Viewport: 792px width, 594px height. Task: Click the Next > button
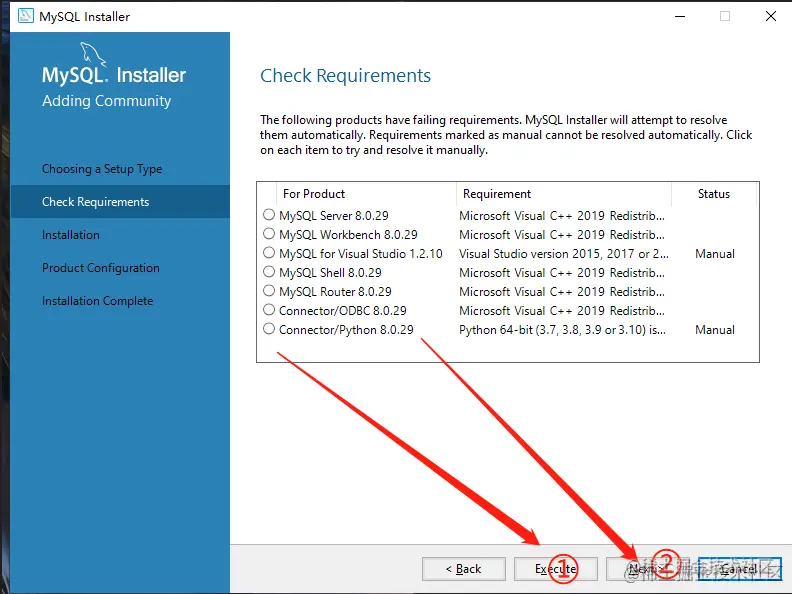point(648,569)
